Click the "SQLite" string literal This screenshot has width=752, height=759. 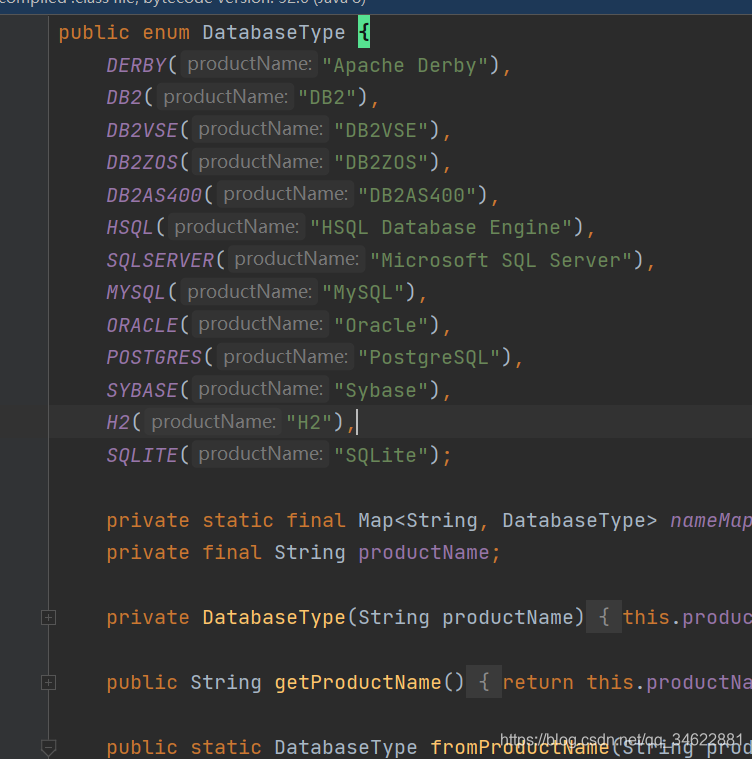coord(381,455)
